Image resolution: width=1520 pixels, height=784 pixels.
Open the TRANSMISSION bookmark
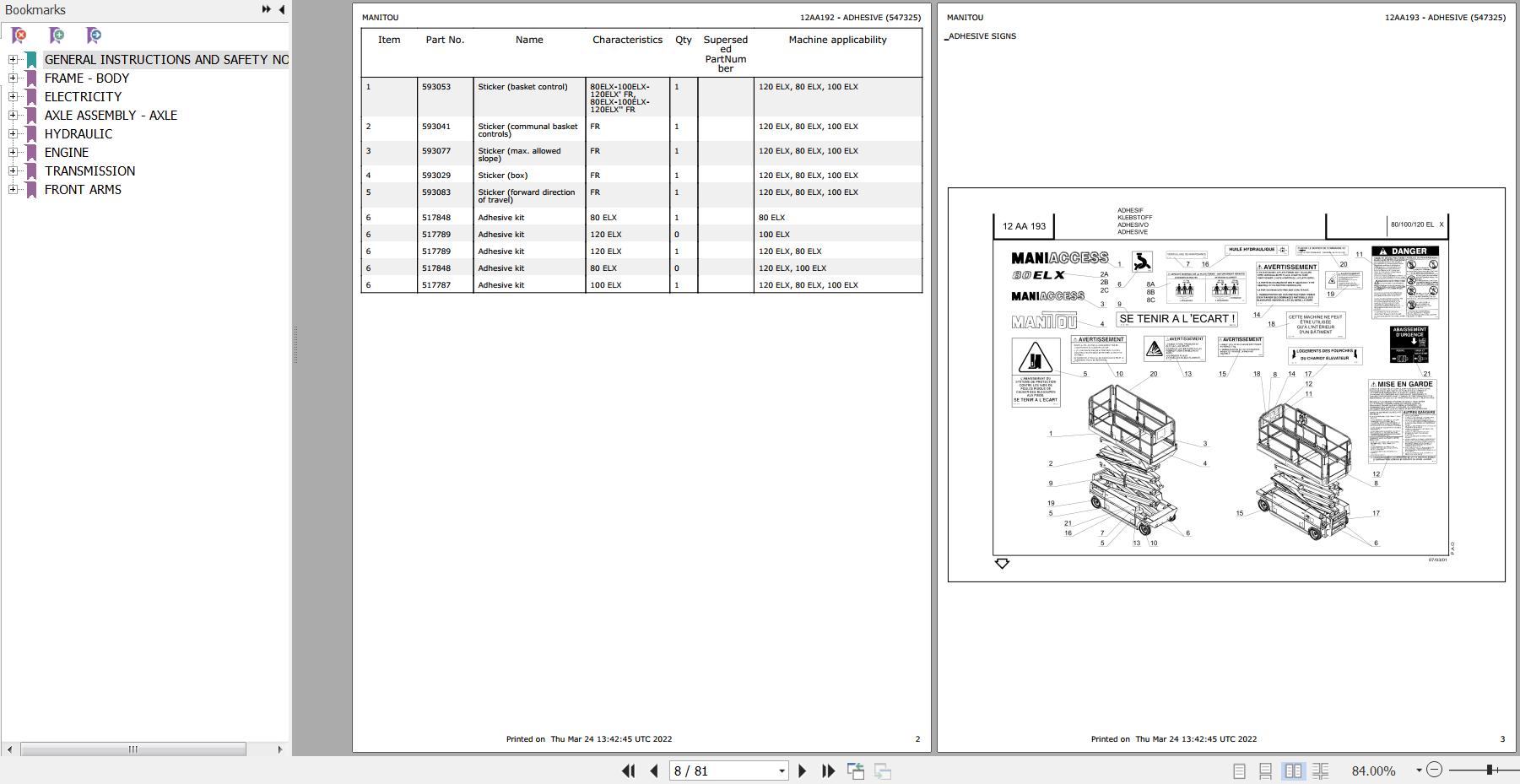[x=89, y=170]
